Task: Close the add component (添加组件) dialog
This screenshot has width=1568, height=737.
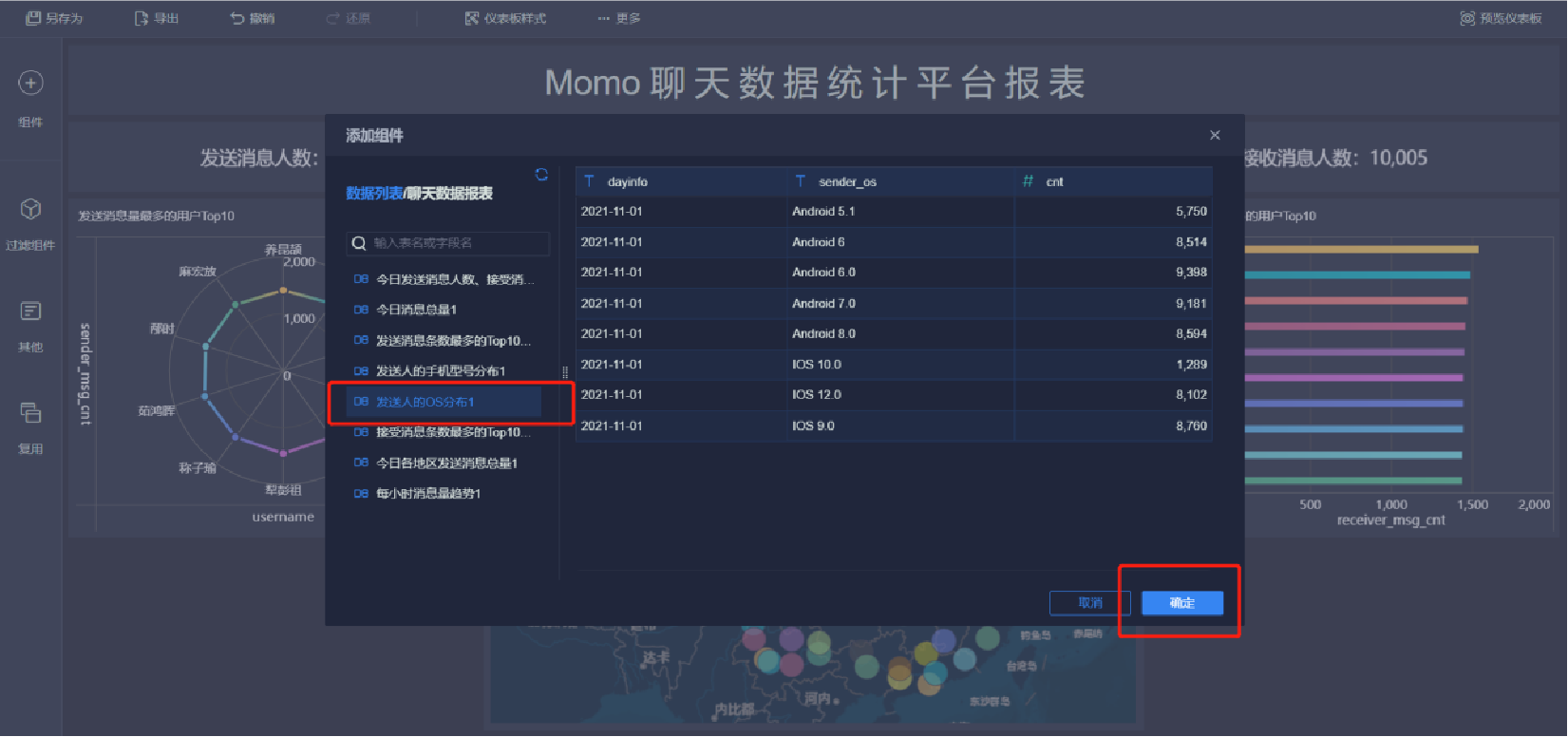Action: click(1215, 135)
